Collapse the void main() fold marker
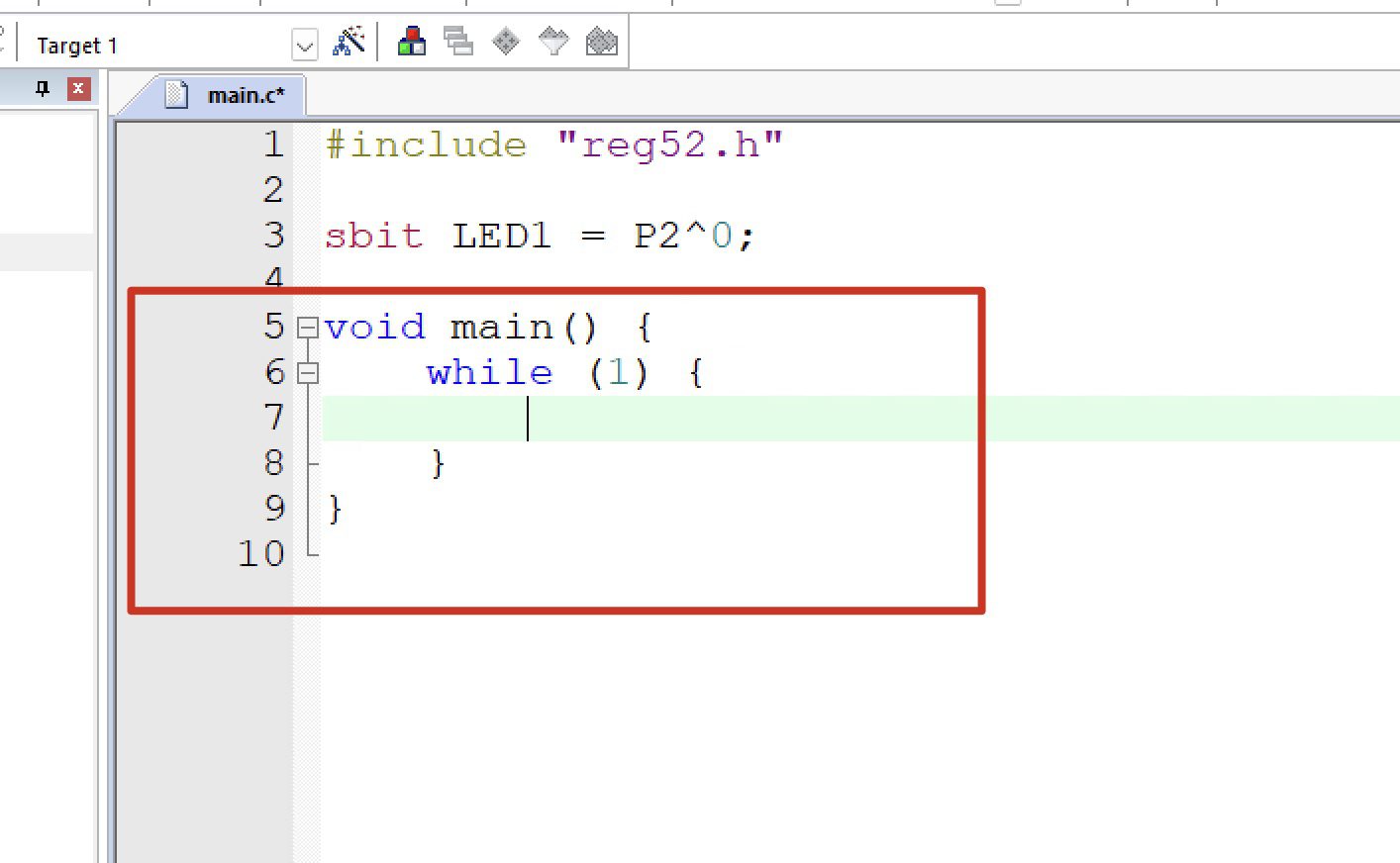Image resolution: width=1400 pixels, height=863 pixels. [308, 327]
